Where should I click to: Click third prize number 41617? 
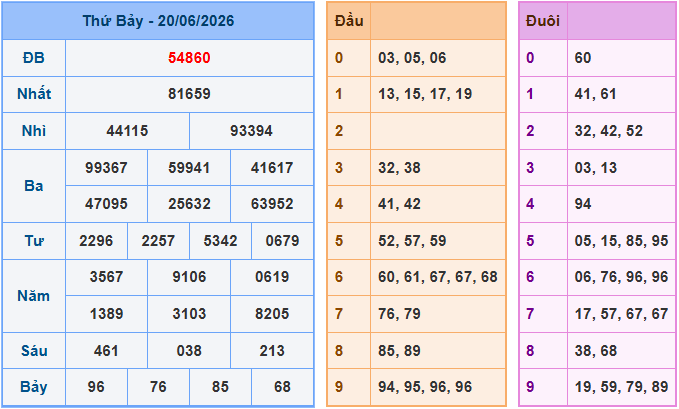tap(272, 168)
